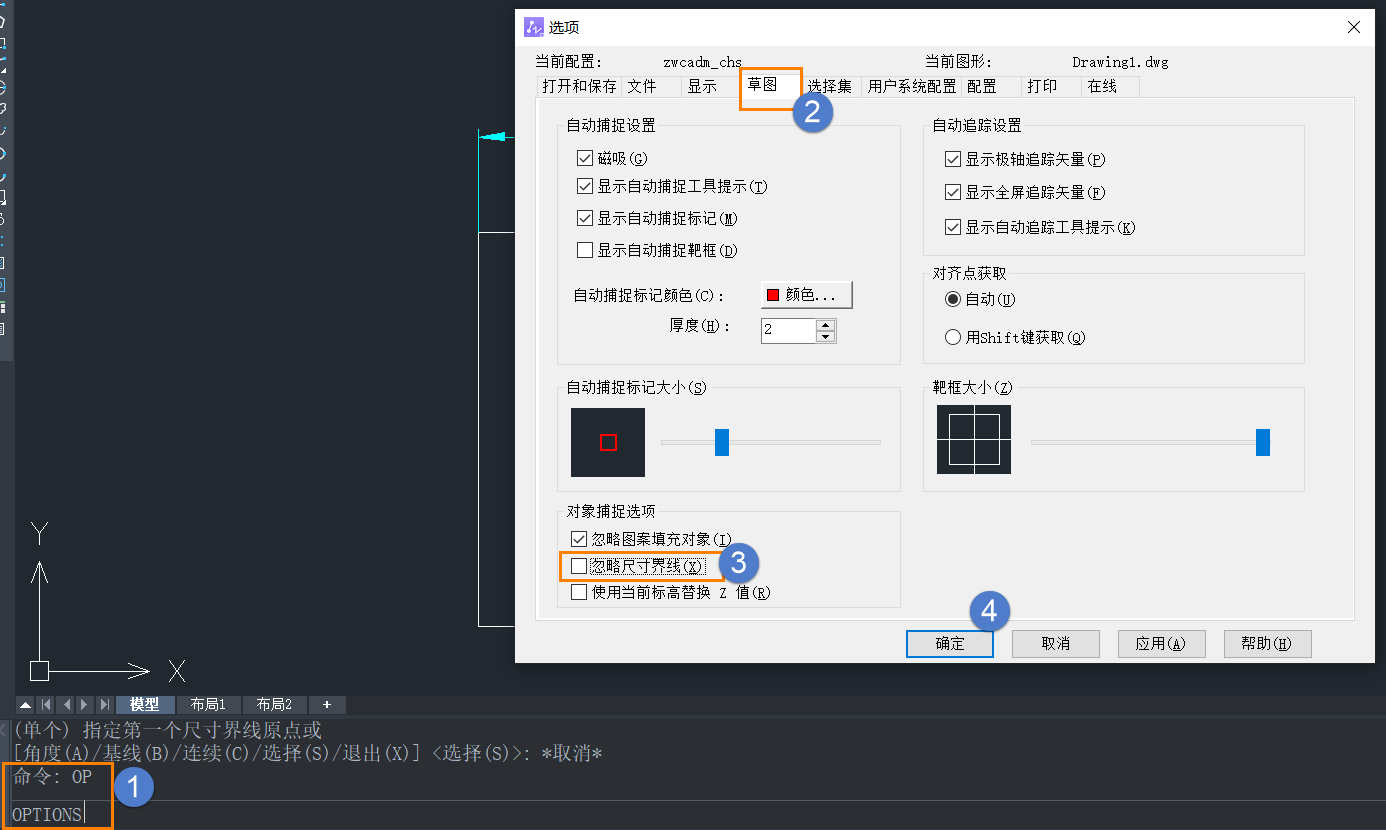Switch to the 打印 tab
This screenshot has width=1386, height=830.
click(1051, 87)
